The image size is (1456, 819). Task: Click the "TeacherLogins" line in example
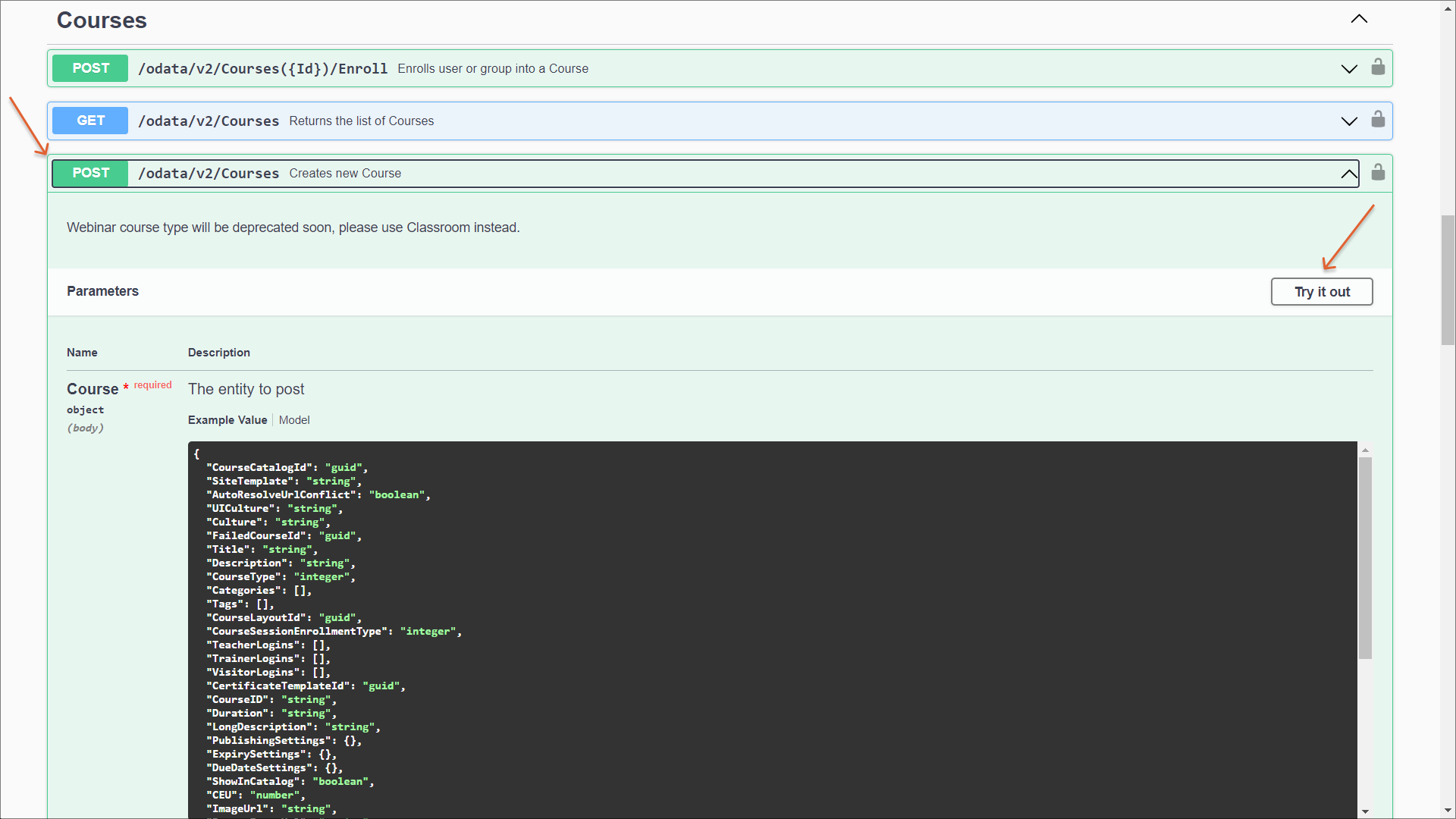click(x=268, y=645)
